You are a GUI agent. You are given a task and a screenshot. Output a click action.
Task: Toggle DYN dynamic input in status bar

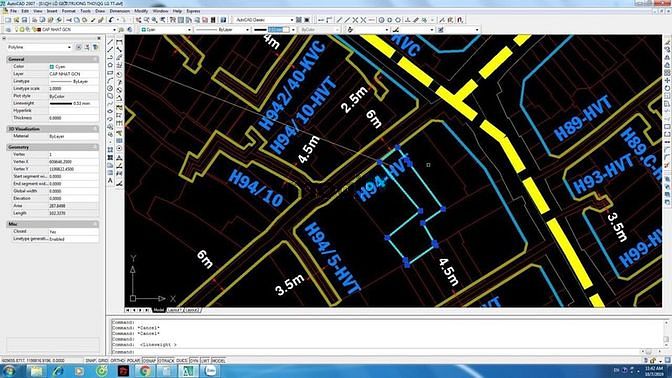[x=194, y=361]
